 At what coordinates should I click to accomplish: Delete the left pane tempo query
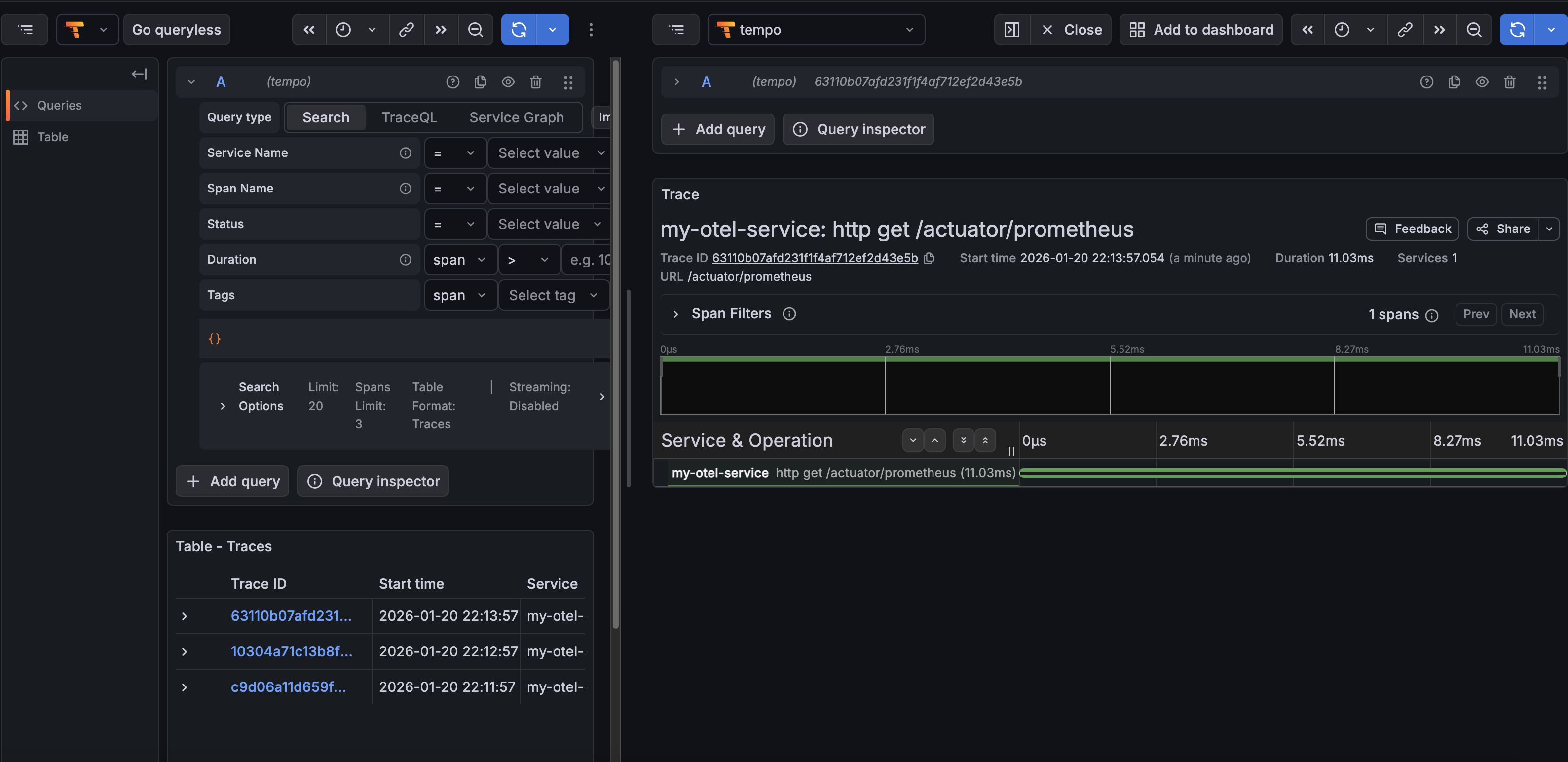[x=535, y=81]
